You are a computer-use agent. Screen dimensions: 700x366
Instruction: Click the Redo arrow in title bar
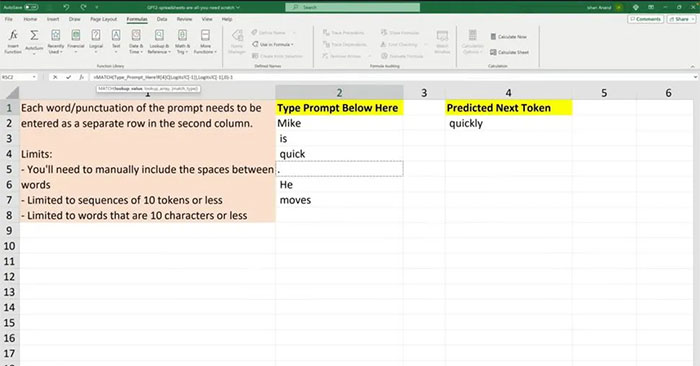click(x=83, y=7)
